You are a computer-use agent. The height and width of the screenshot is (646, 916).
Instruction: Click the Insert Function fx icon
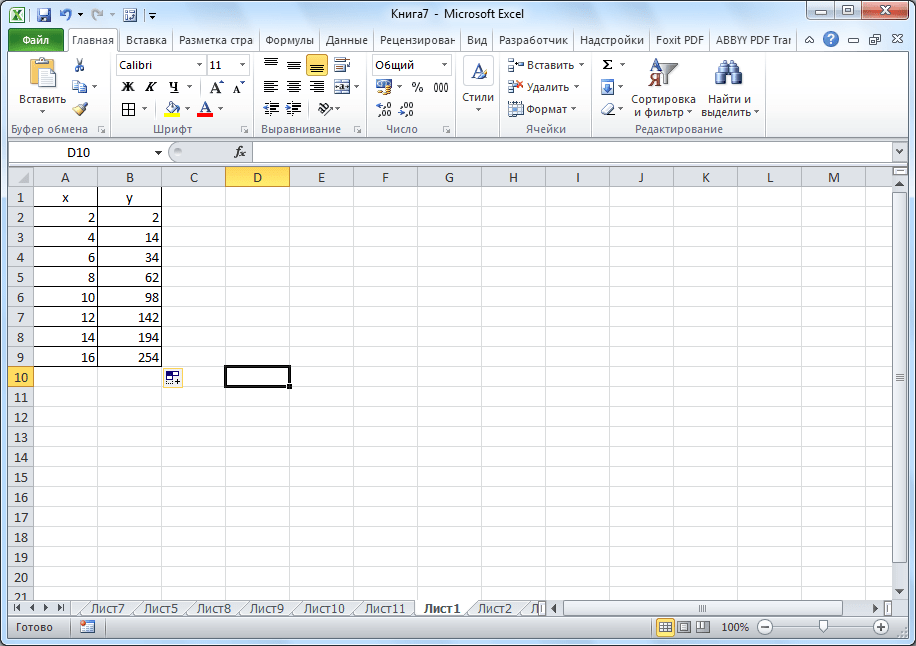[x=240, y=152]
